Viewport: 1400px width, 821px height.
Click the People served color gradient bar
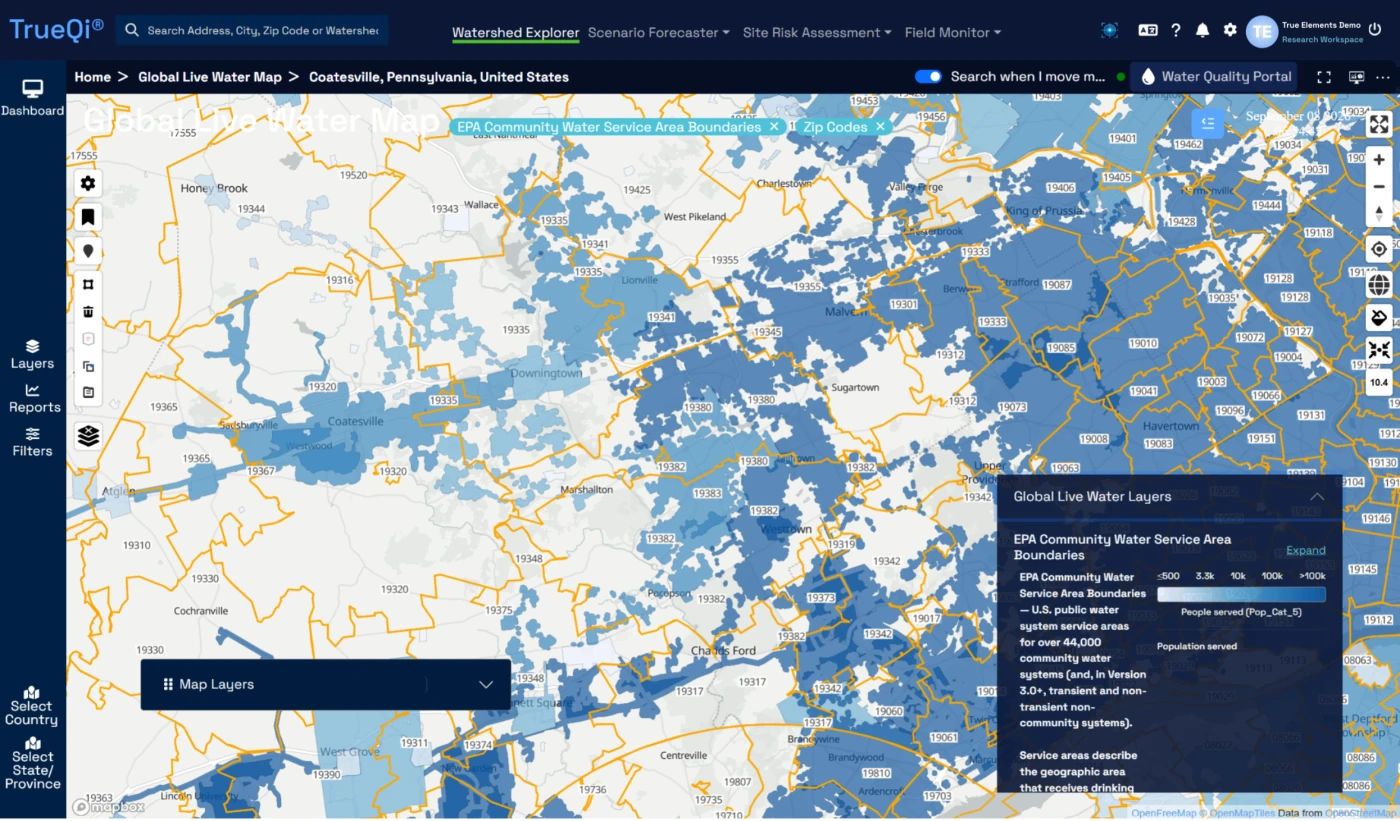coord(1241,594)
